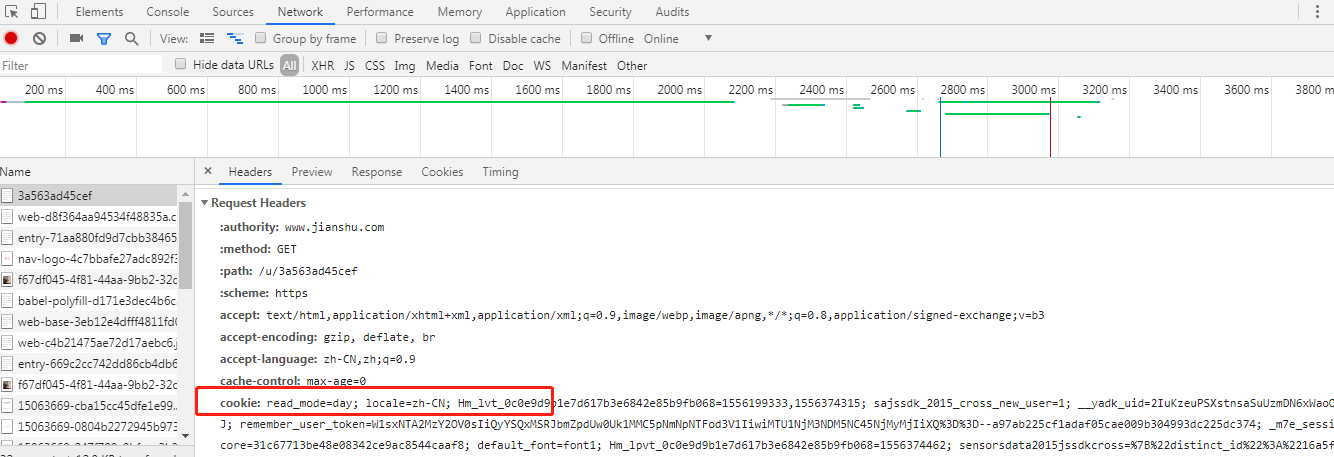Viewport: 1334px width, 457px height.
Task: Close the request details pane
Action: coord(207,171)
